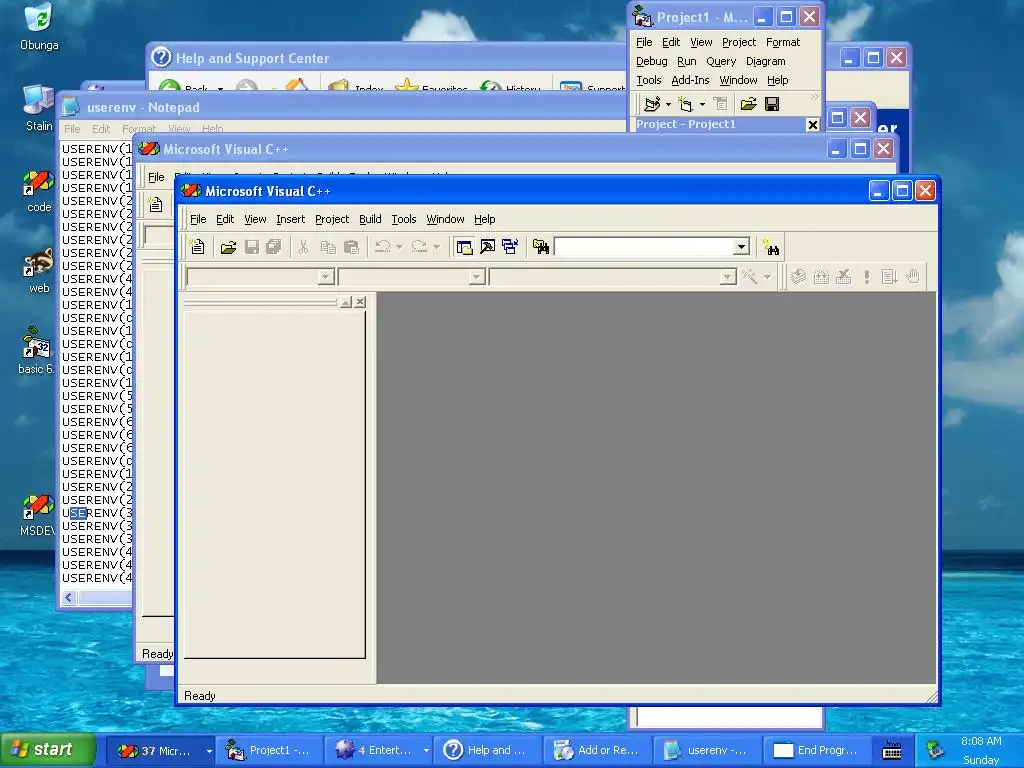Click the Go debug icon

point(889,277)
